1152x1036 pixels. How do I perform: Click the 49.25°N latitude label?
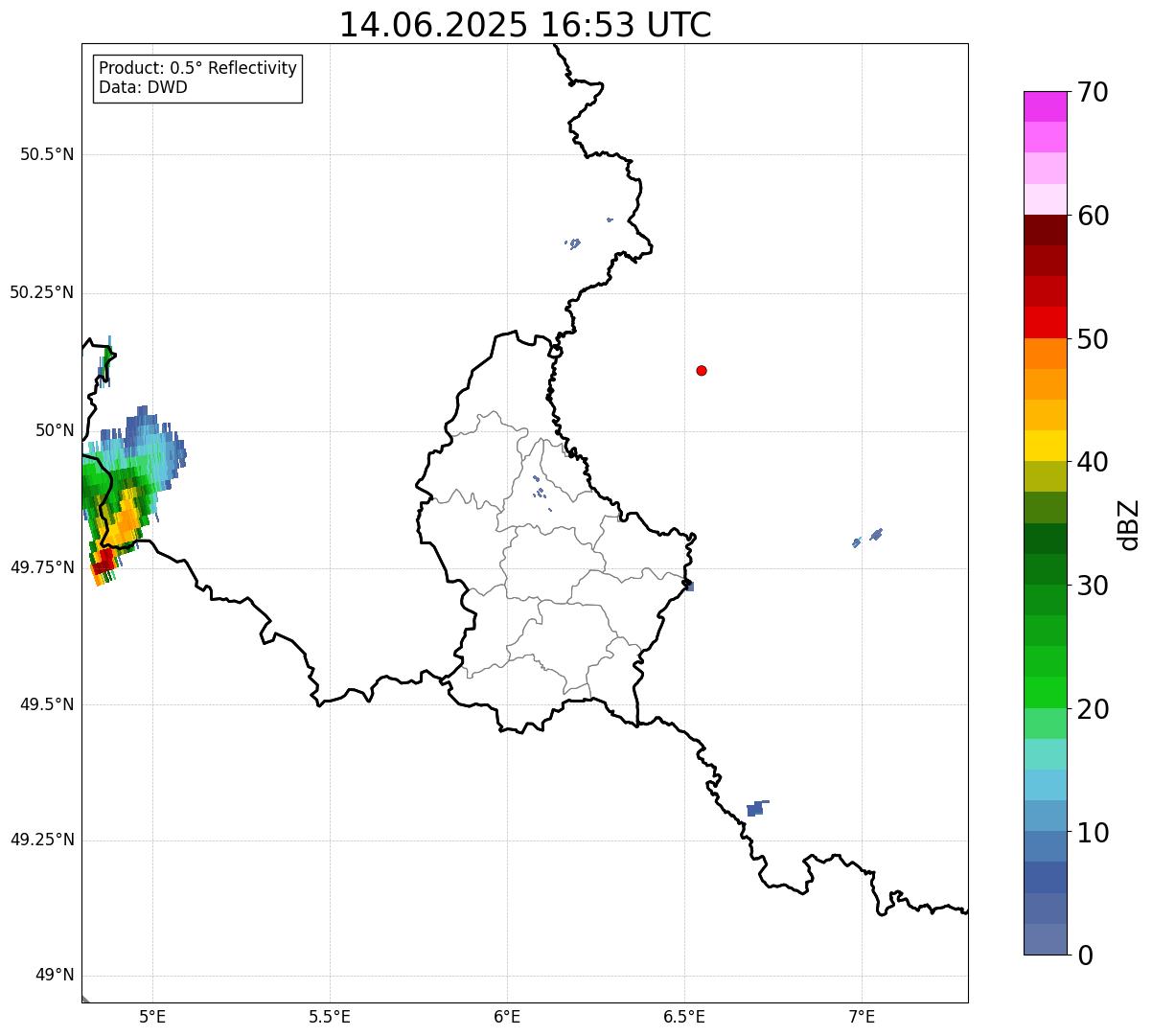[x=42, y=840]
